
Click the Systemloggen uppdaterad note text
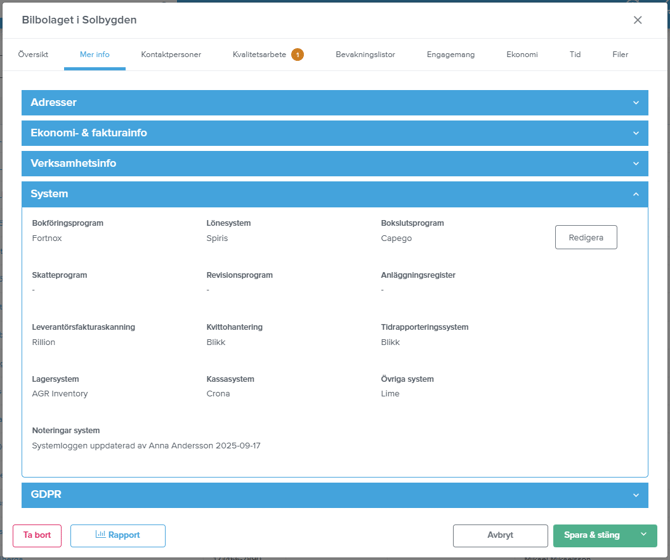146,446
